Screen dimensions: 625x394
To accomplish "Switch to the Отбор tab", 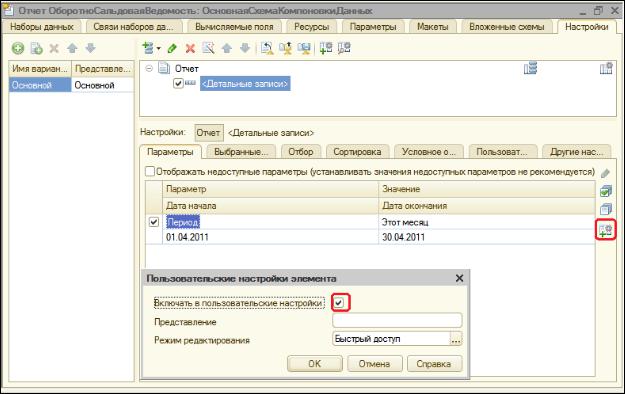I will point(301,152).
